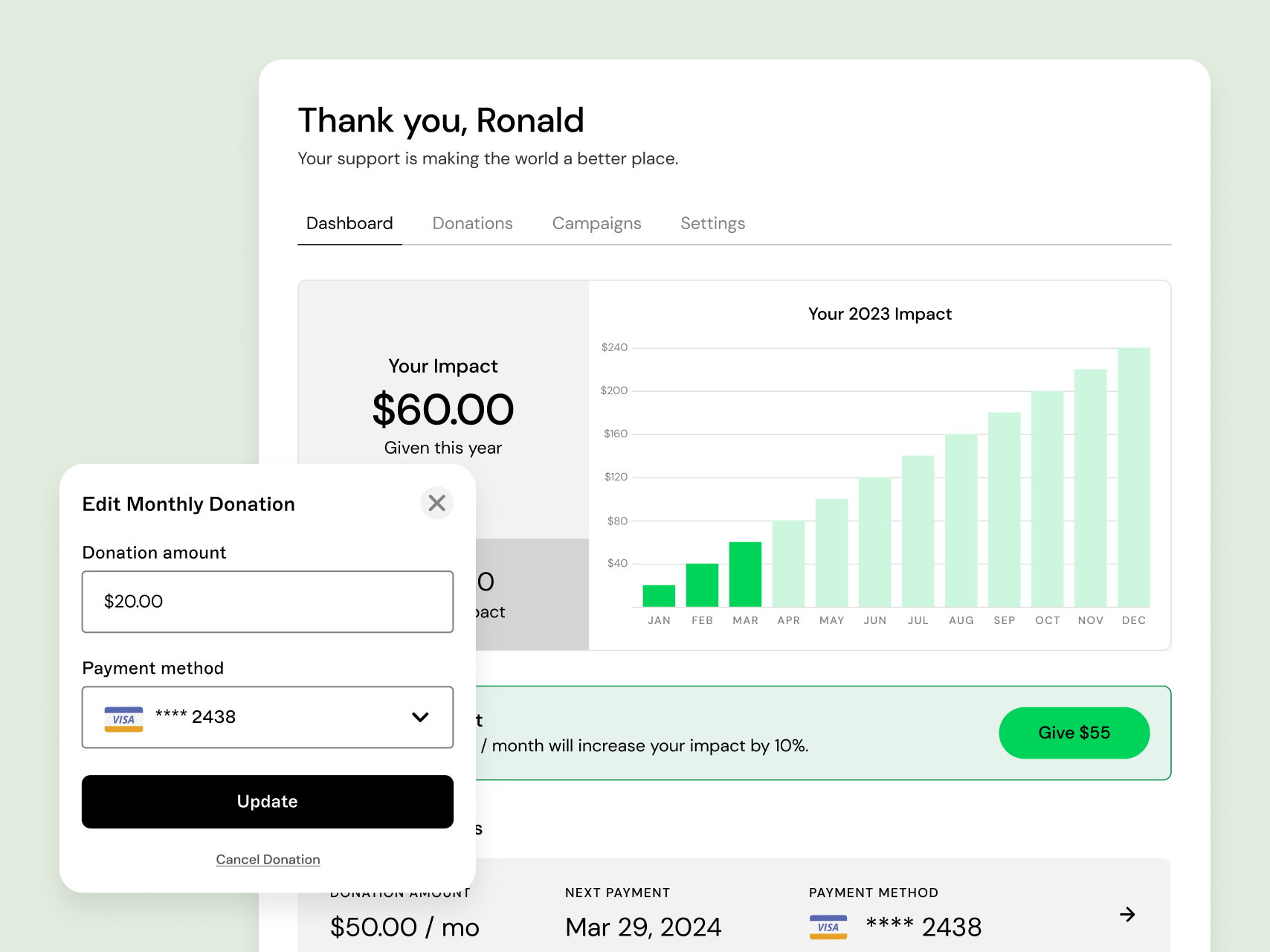
Task: Click the JAN bar in impact chart
Action: [x=659, y=596]
